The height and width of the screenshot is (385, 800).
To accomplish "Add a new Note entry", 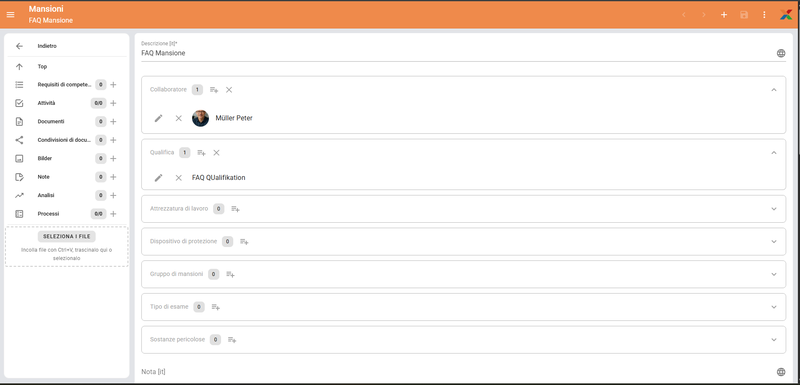I will tap(113, 177).
